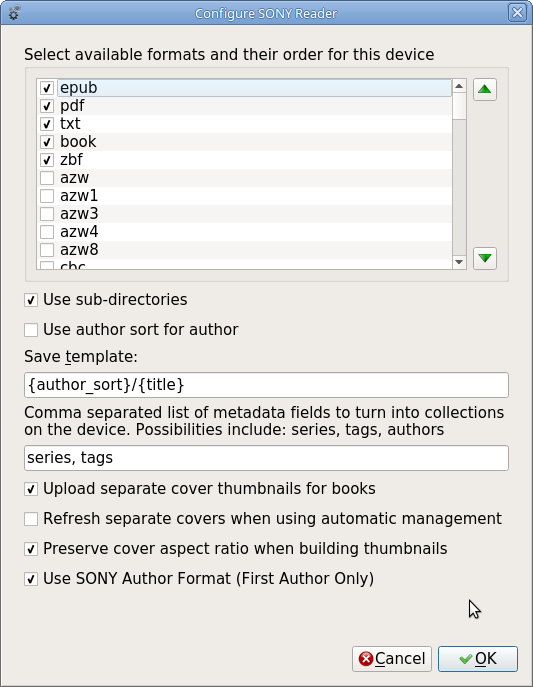Select the azw row in format list

pos(244,178)
